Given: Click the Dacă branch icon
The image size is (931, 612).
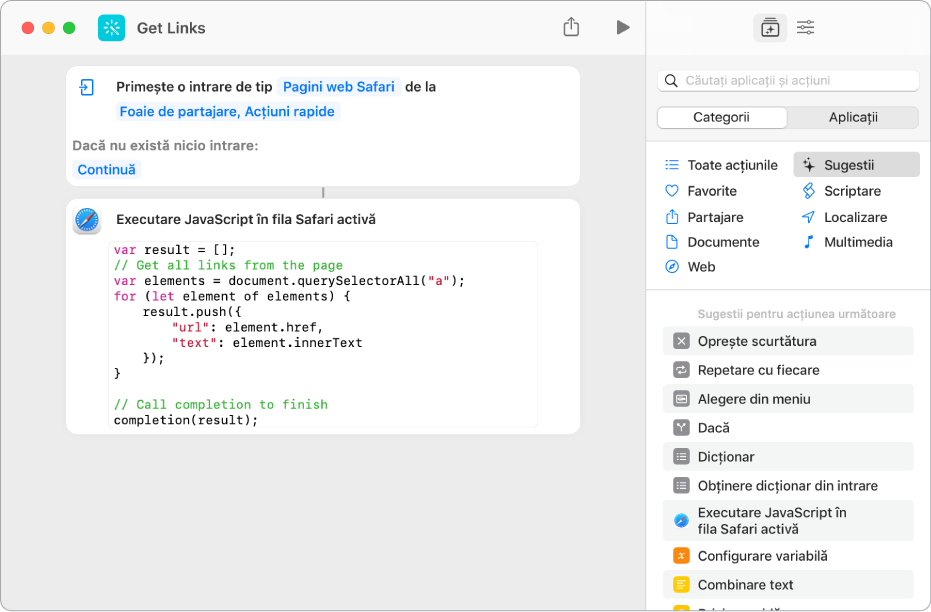Looking at the screenshot, I should [x=681, y=428].
